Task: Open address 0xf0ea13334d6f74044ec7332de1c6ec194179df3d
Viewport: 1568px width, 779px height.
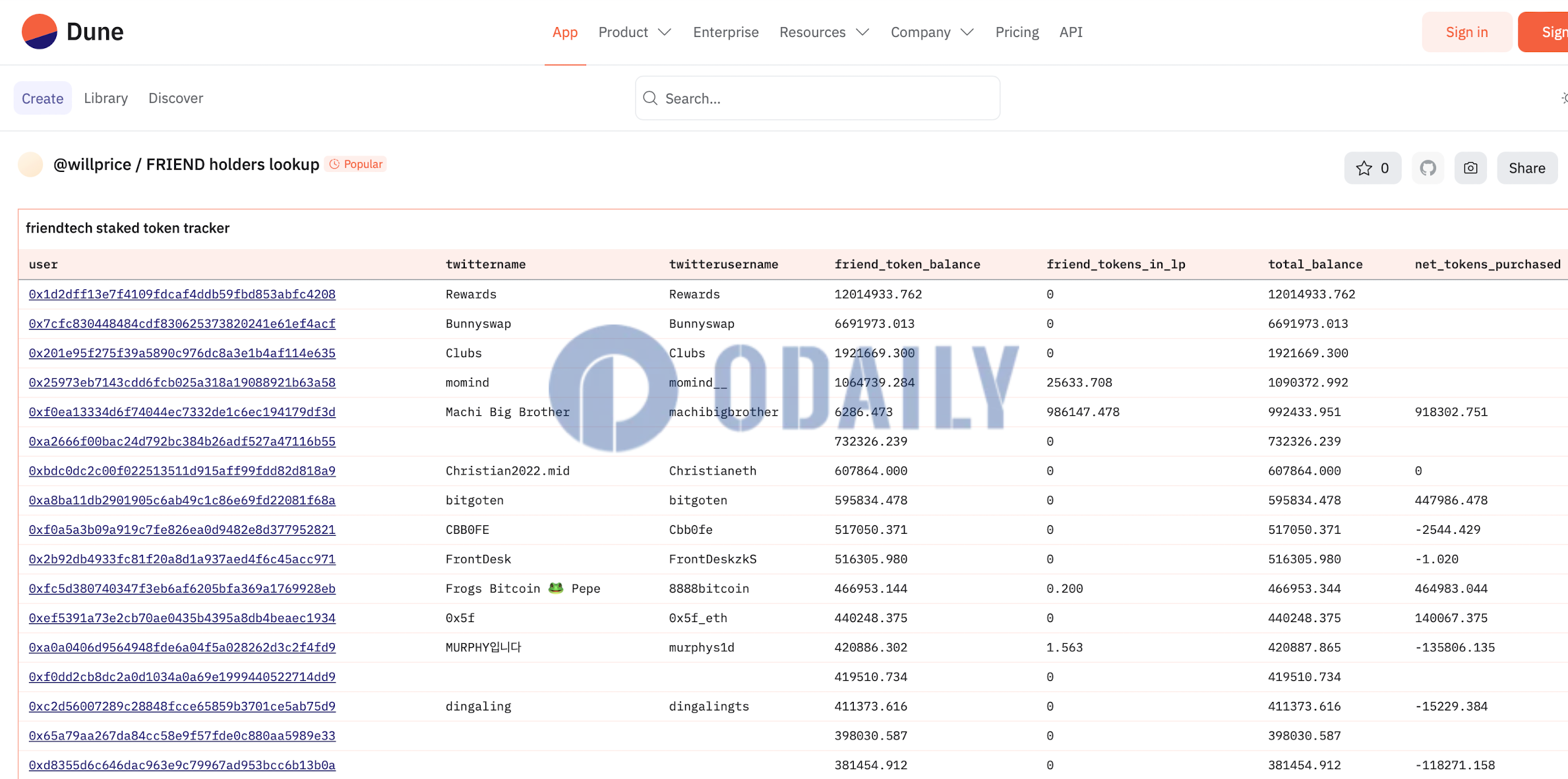Action: click(182, 412)
